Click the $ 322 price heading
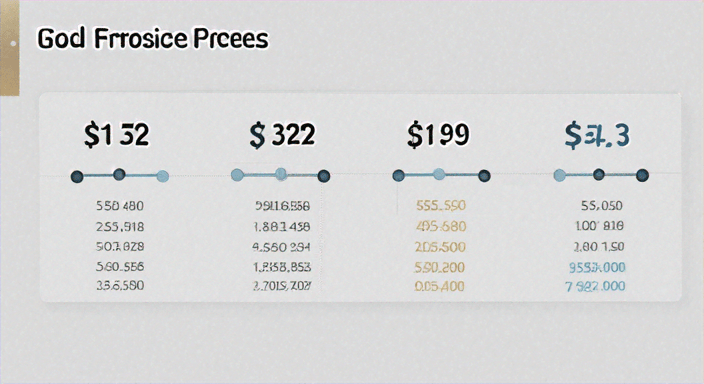Viewport: 704px width, 384px height. (x=282, y=135)
